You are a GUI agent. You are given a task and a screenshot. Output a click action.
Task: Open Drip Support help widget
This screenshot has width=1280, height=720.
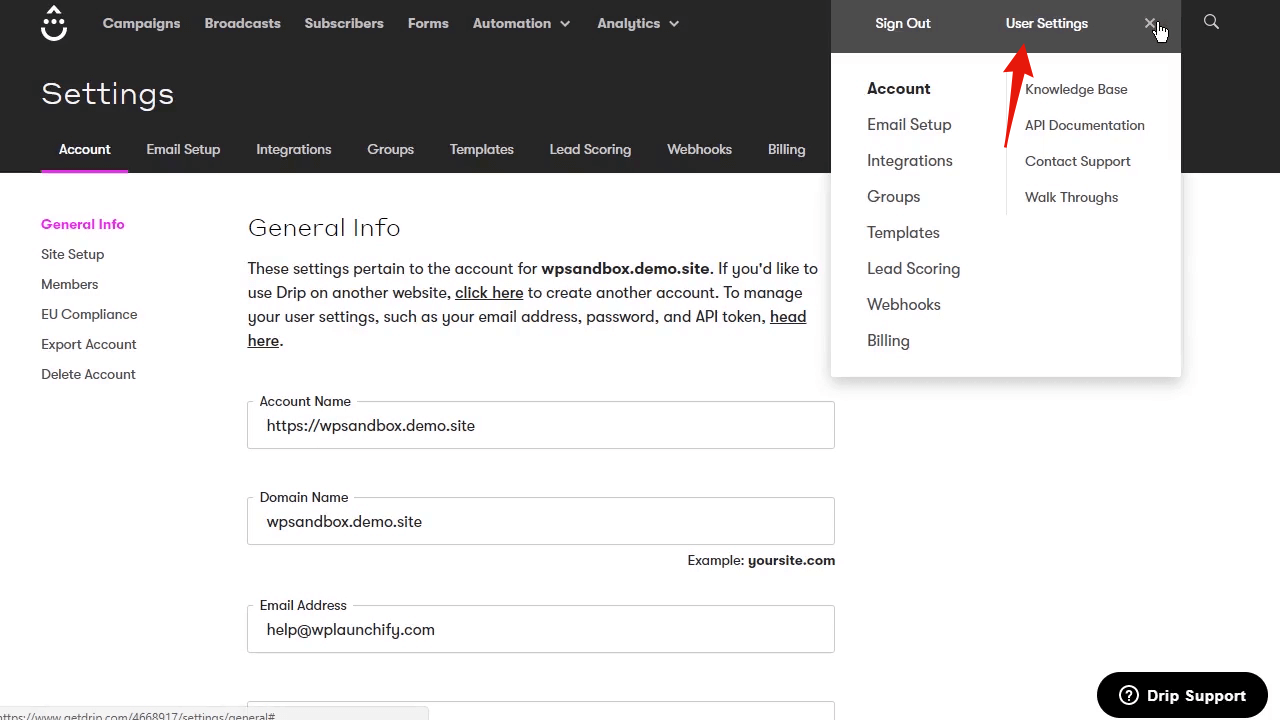[1182, 695]
